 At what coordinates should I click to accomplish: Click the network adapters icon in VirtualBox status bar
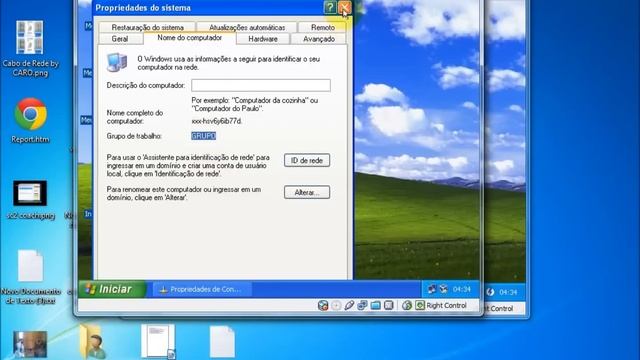click(x=362, y=305)
